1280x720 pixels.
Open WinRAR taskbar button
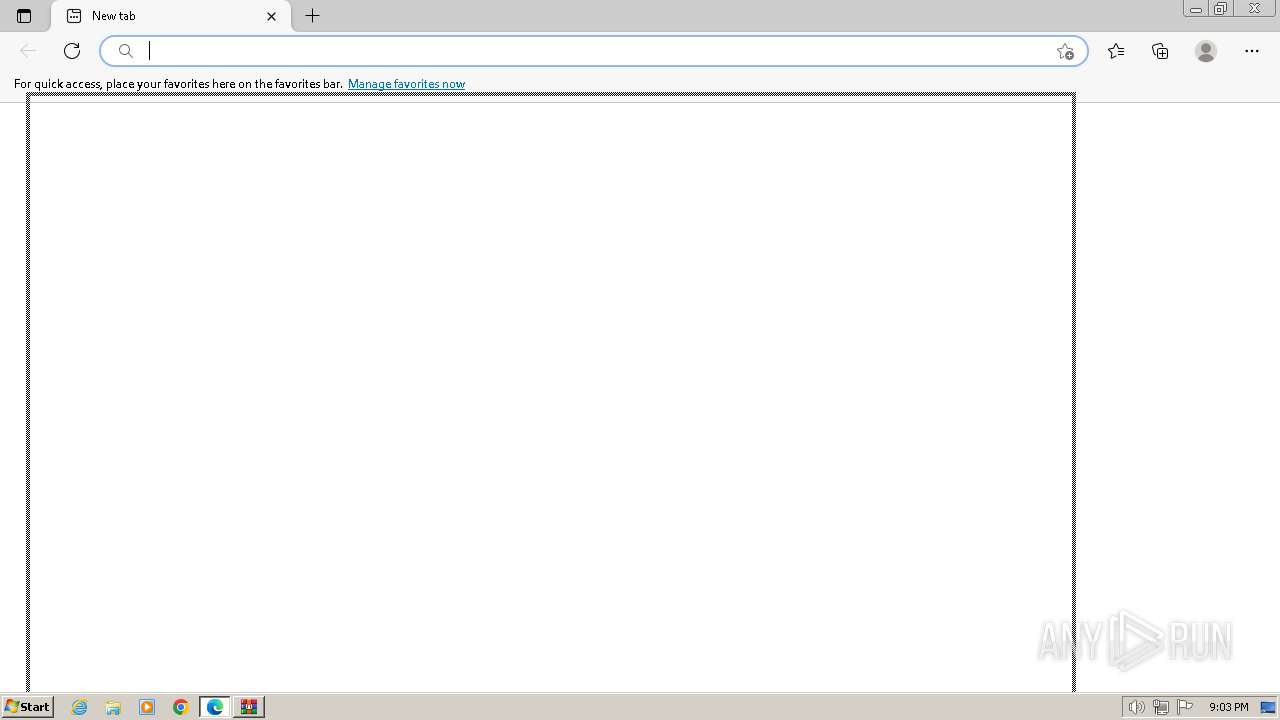[x=249, y=707]
